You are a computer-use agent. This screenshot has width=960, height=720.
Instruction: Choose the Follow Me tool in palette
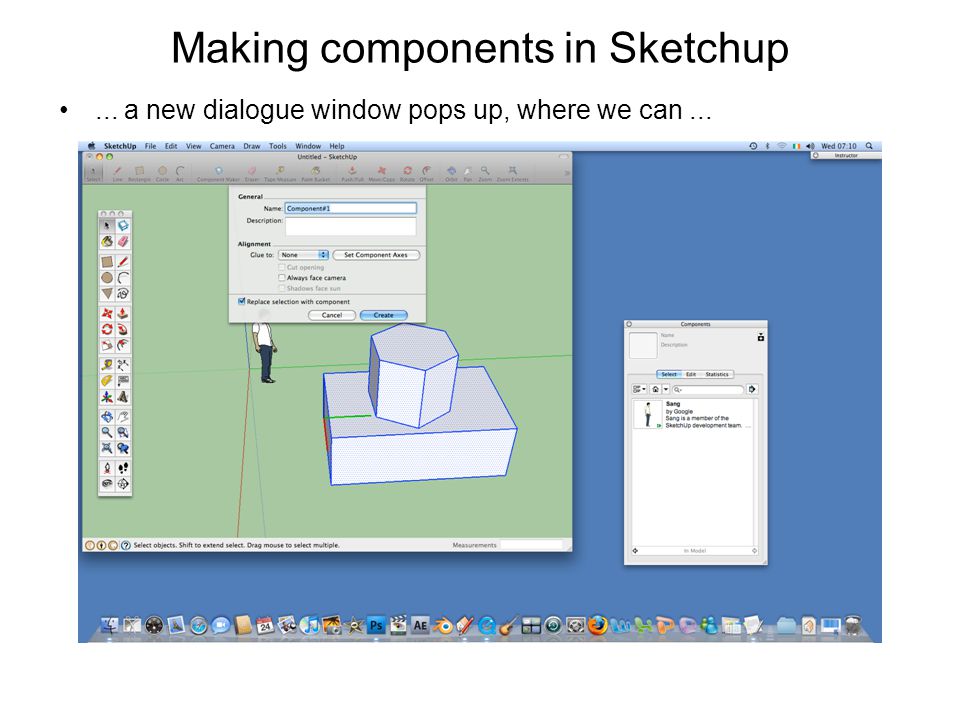[x=123, y=329]
